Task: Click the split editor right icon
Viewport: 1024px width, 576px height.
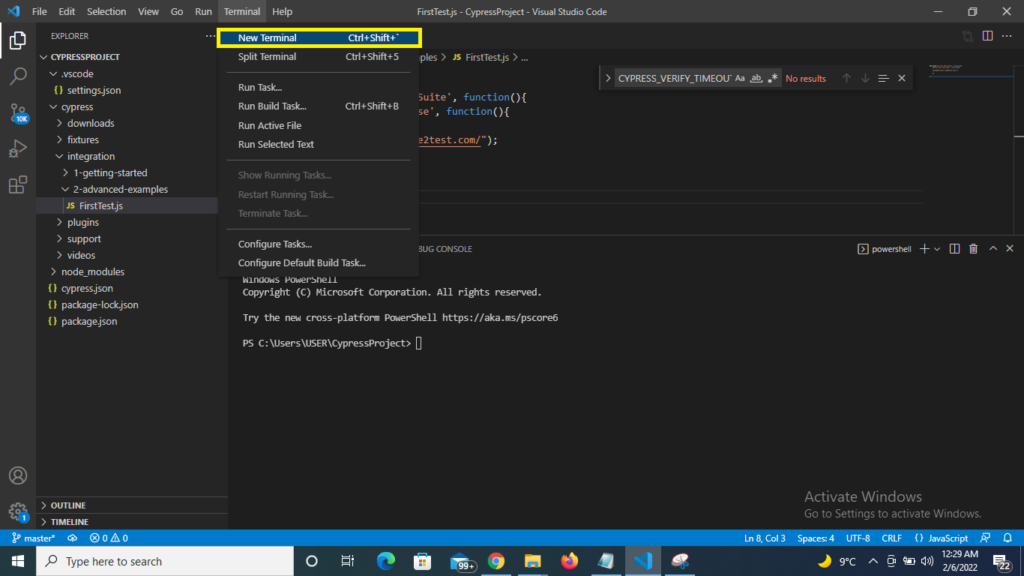Action: click(987, 36)
